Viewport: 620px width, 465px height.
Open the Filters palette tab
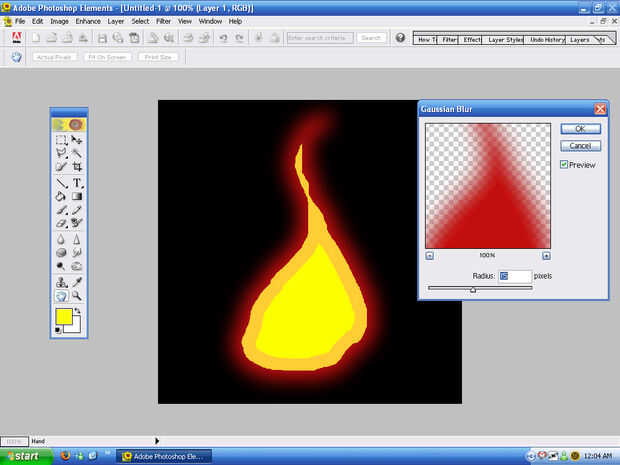[x=448, y=40]
